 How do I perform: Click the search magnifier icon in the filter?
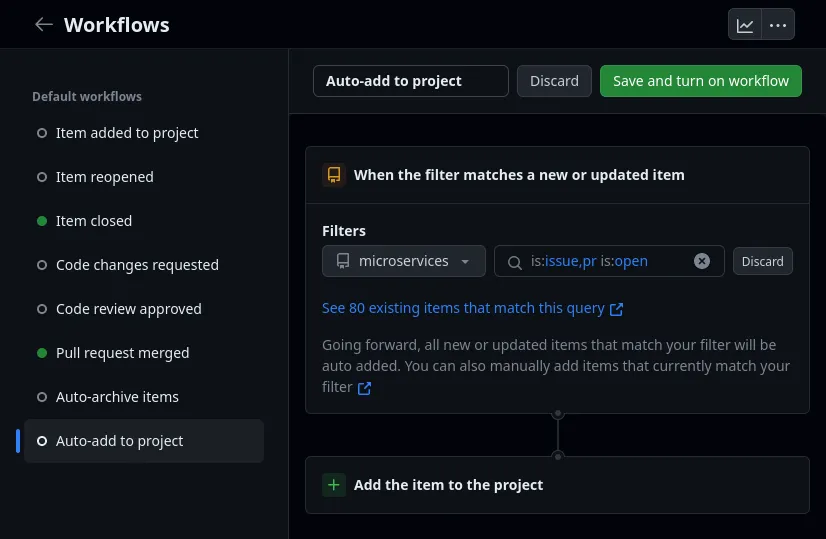coord(515,262)
